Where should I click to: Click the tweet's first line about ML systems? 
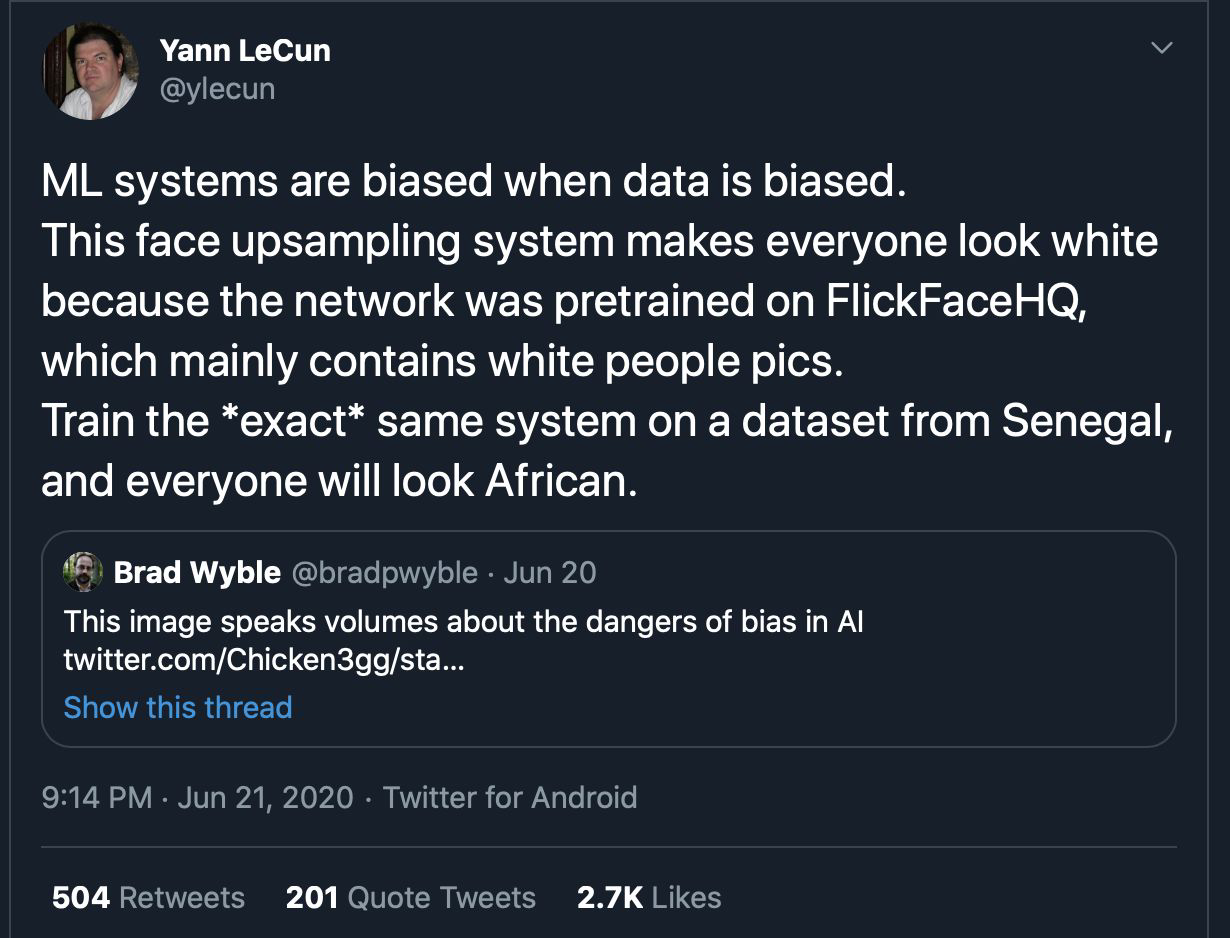(x=473, y=181)
